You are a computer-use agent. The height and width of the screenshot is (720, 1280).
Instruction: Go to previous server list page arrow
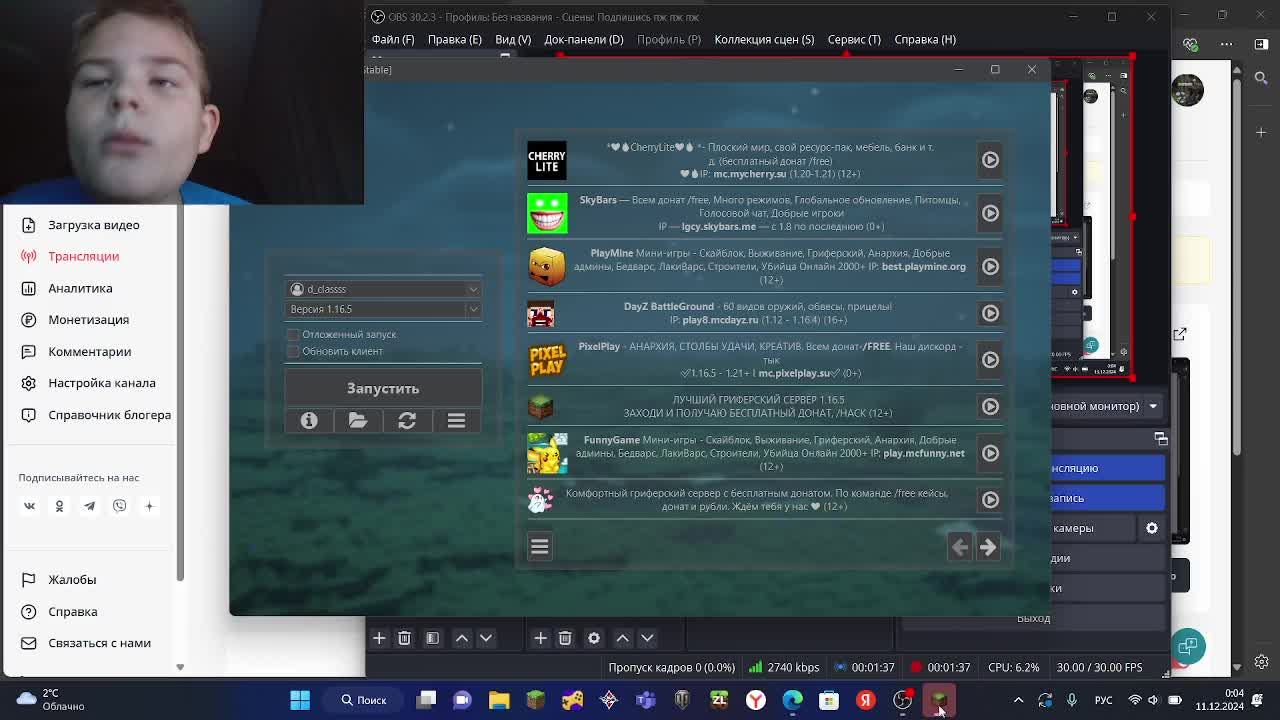[x=959, y=547]
